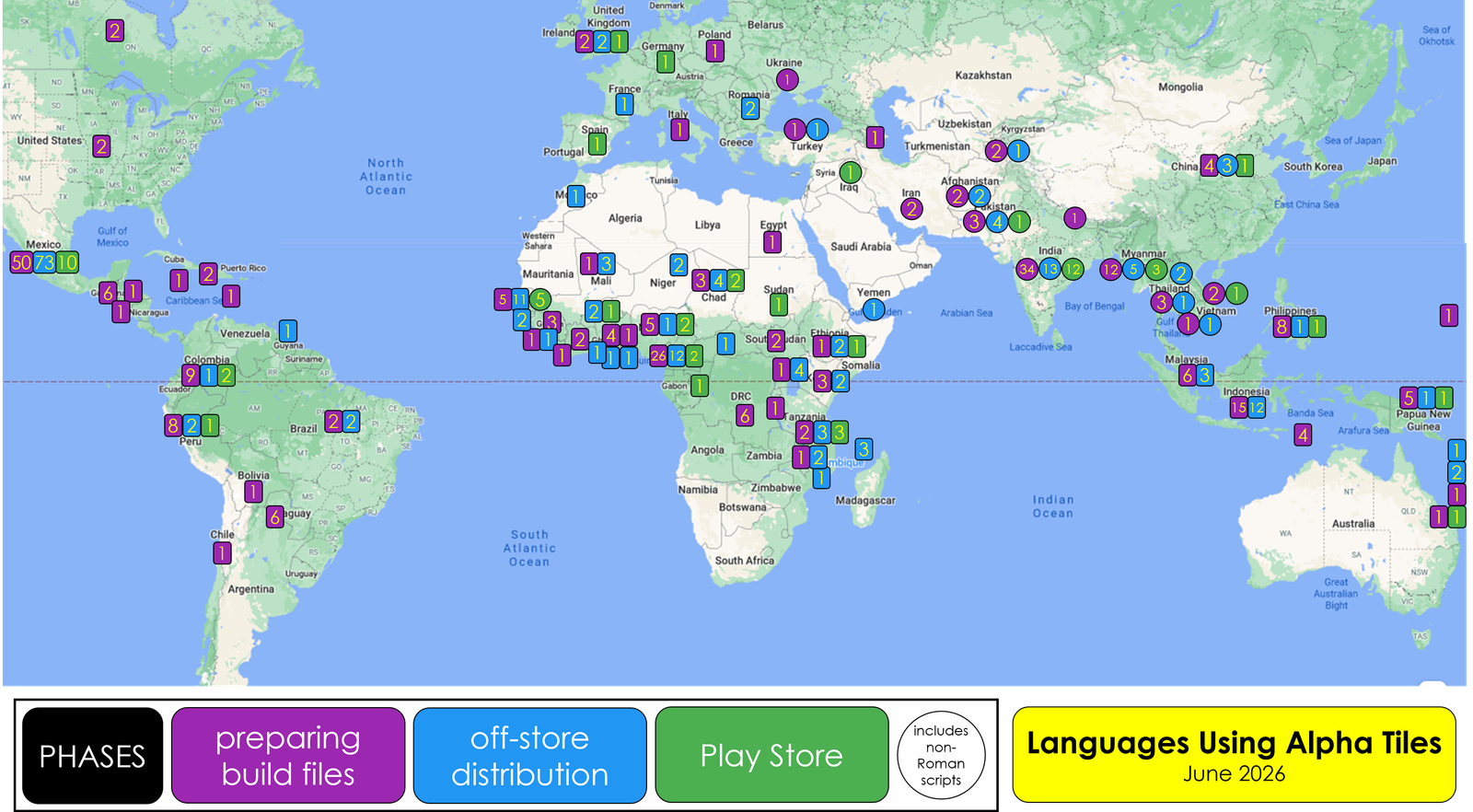Click the 'Indian Ocean' label
This screenshot has width=1473, height=812.
pos(1052,506)
